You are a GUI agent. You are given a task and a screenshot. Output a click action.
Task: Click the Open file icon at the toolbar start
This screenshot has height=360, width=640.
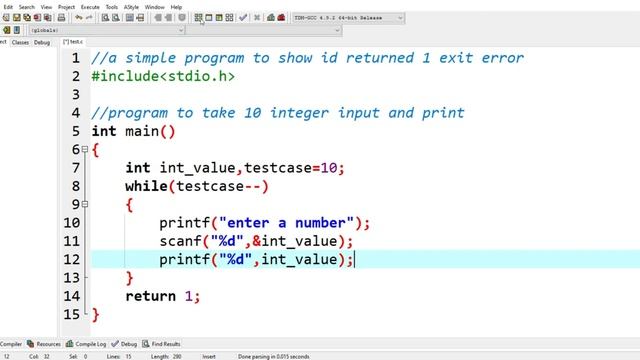(6, 18)
